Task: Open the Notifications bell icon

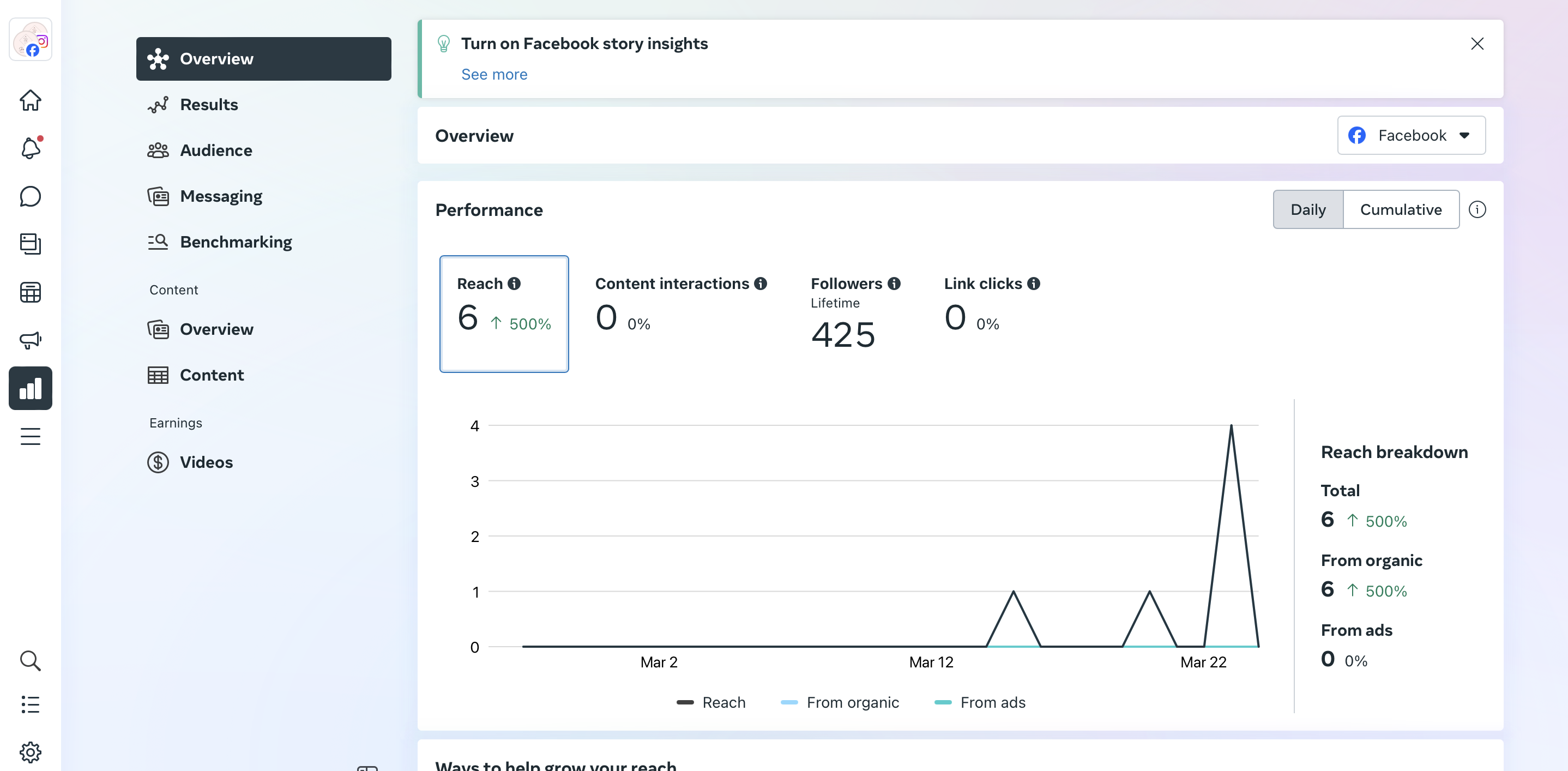Action: [x=31, y=148]
